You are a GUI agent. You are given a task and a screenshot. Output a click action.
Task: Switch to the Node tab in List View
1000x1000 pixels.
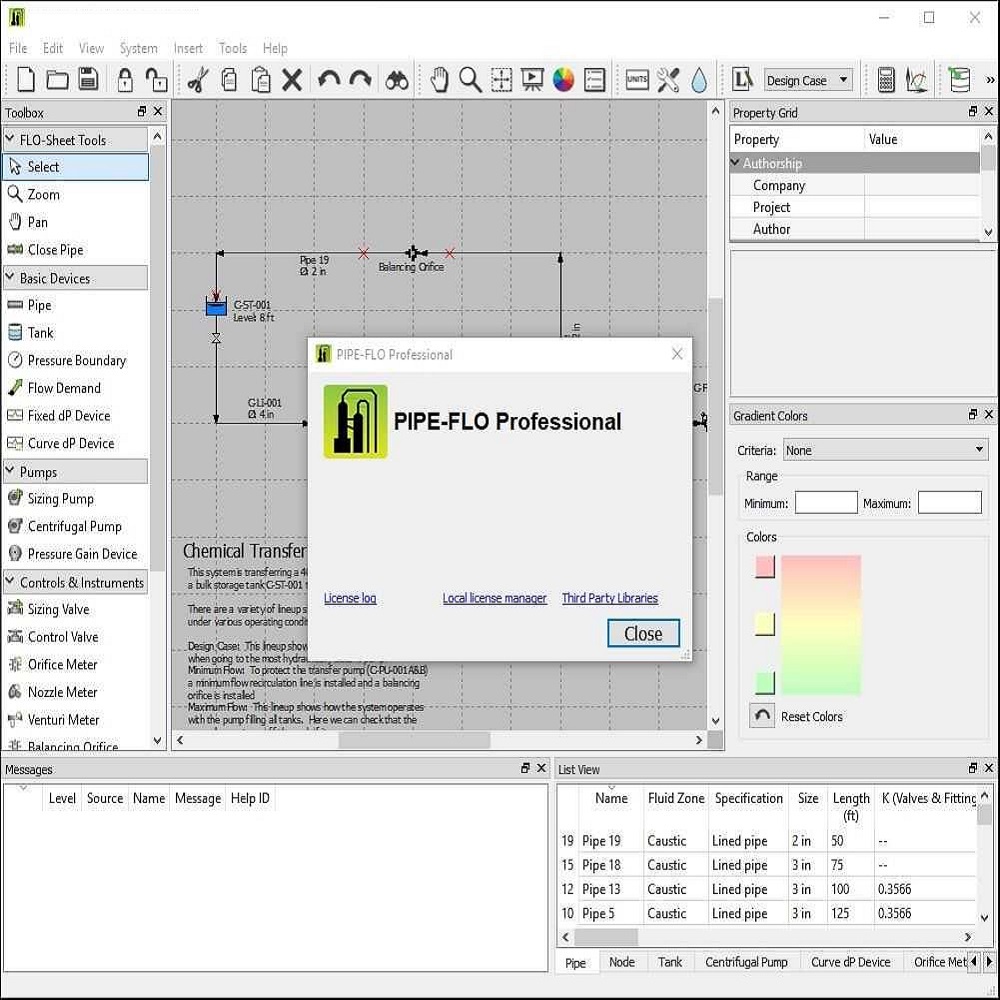pyautogui.click(x=622, y=962)
